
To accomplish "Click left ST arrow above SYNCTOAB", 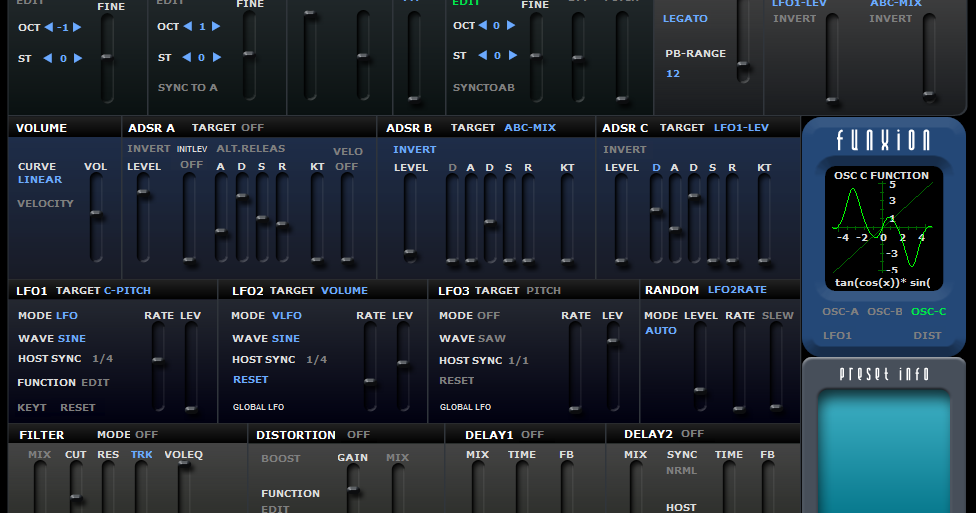I will click(x=482, y=55).
